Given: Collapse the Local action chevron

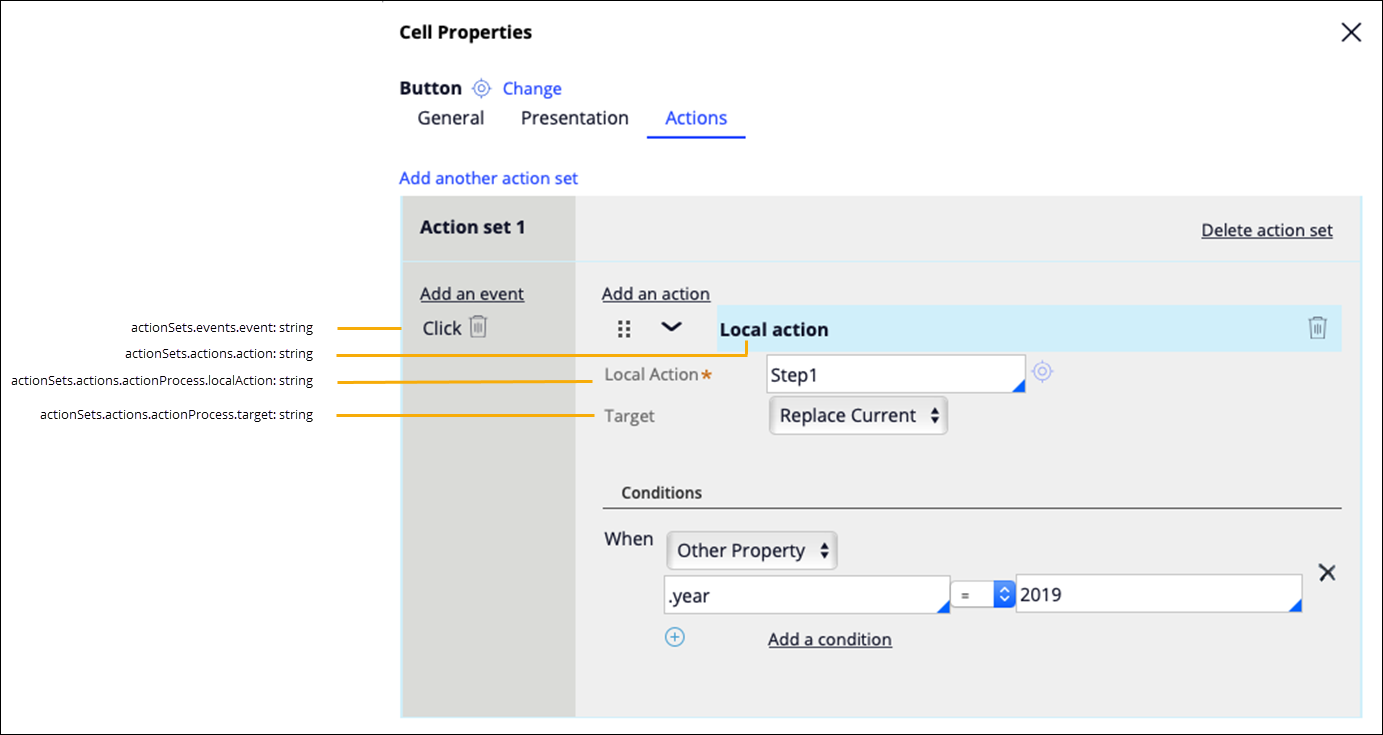Looking at the screenshot, I should tap(671, 327).
